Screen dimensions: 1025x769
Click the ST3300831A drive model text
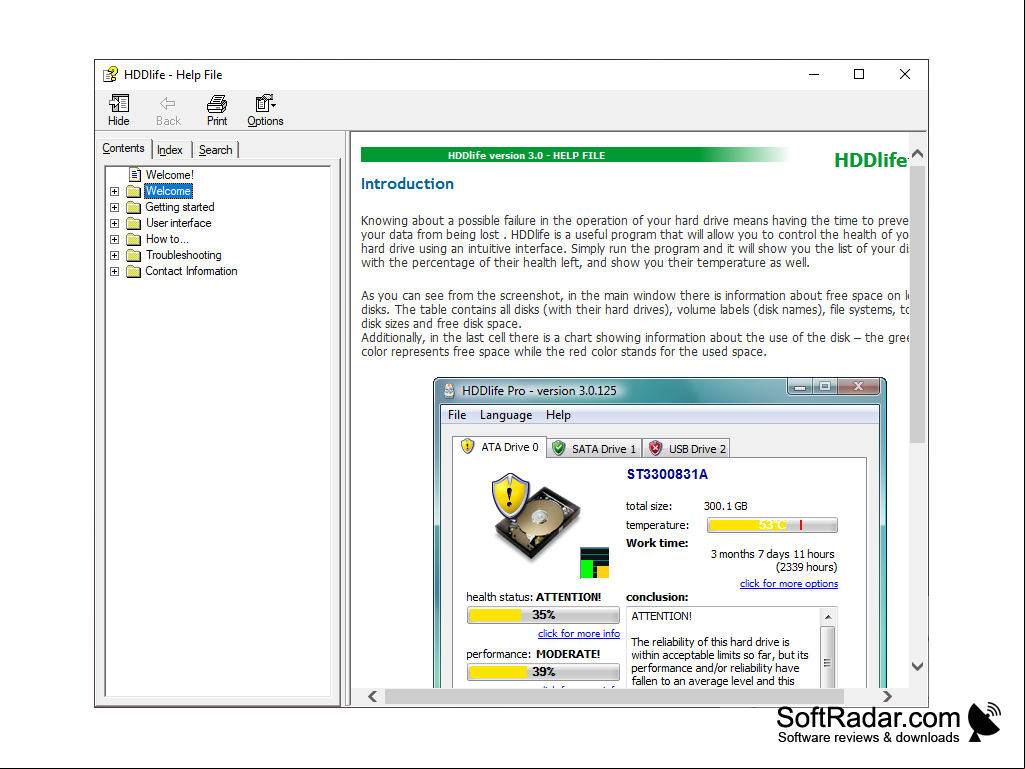pos(667,474)
